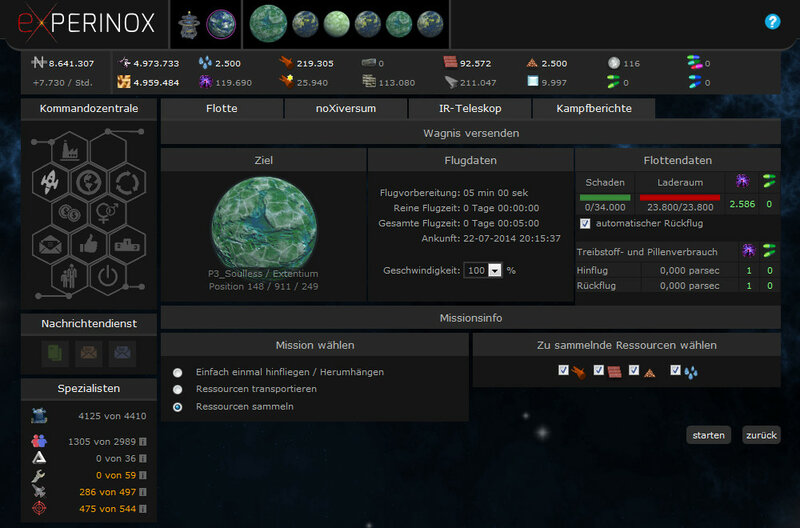Click the circular arrows hexagon icon
This screenshot has height=528, width=800.
point(128,182)
